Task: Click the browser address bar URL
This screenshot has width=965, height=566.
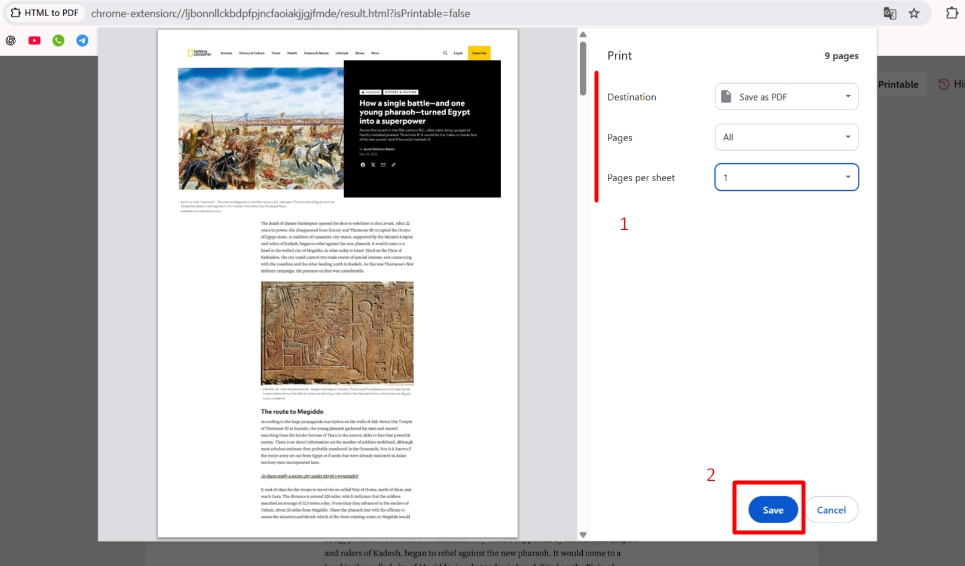Action: 281,13
